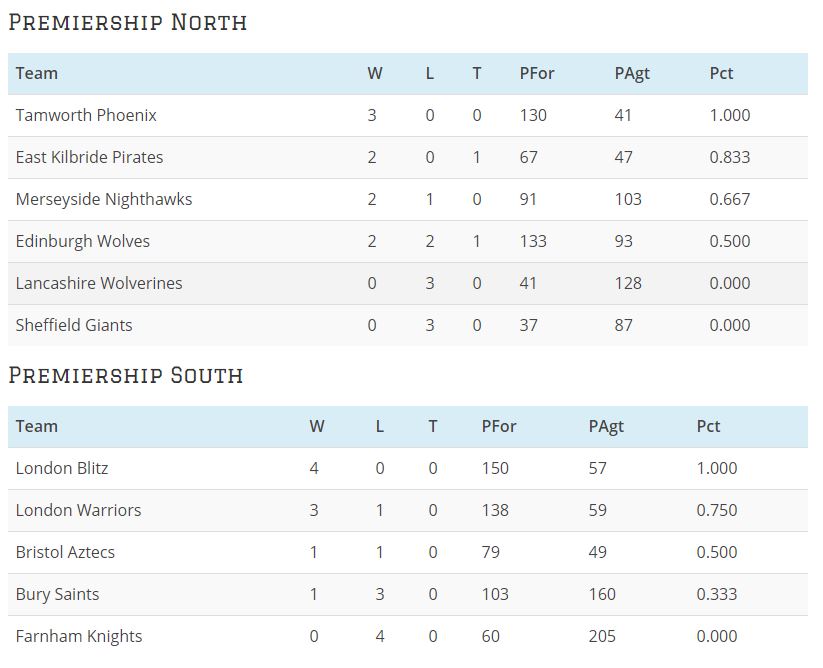
Task: Click the Tamworth Phoenix team name
Action: point(86,115)
